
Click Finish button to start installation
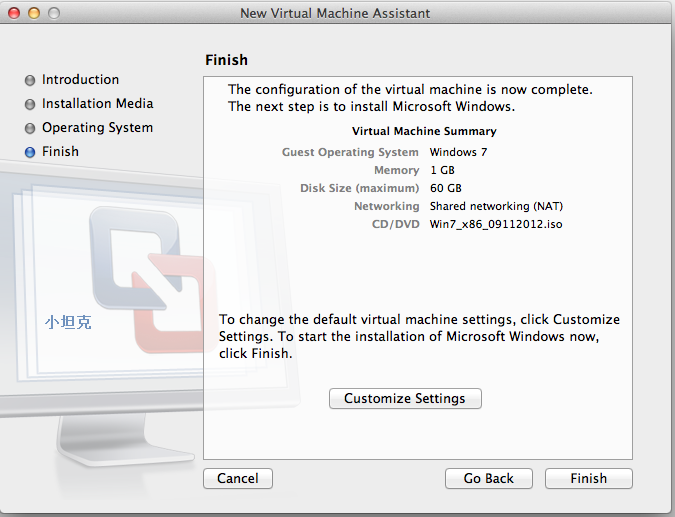(588, 478)
